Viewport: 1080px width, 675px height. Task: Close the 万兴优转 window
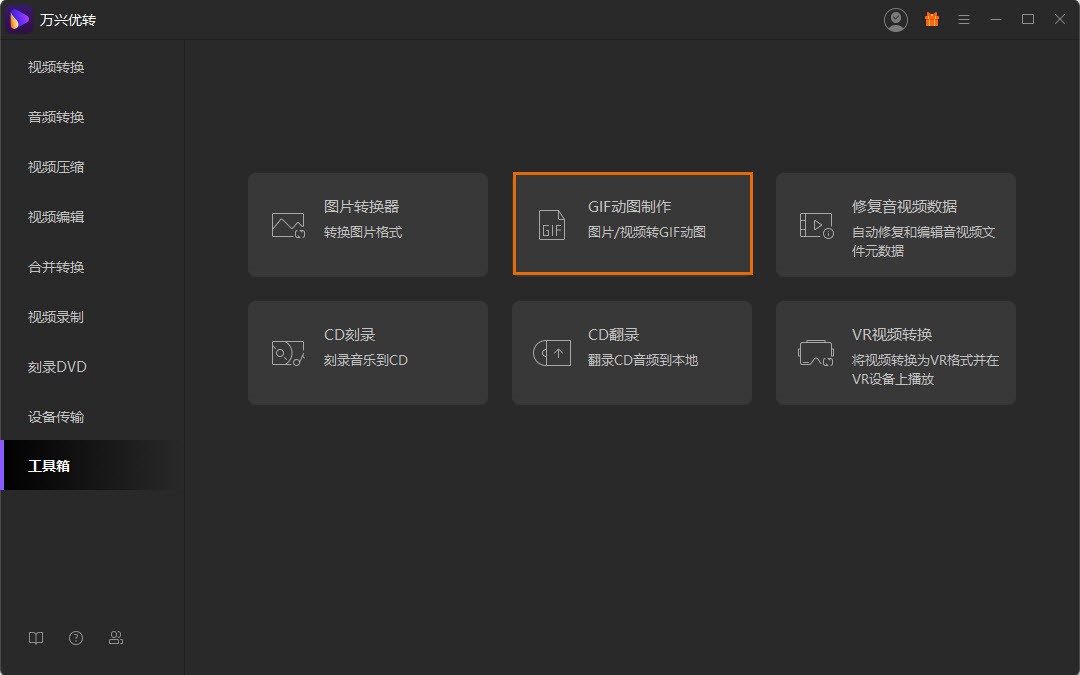click(x=1060, y=19)
